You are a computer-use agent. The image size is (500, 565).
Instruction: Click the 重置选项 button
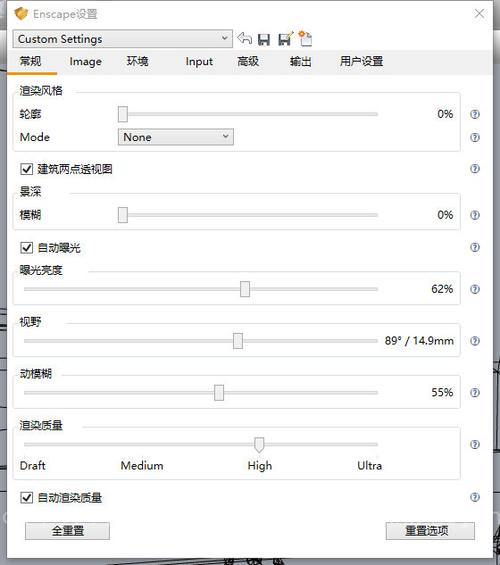[430, 531]
